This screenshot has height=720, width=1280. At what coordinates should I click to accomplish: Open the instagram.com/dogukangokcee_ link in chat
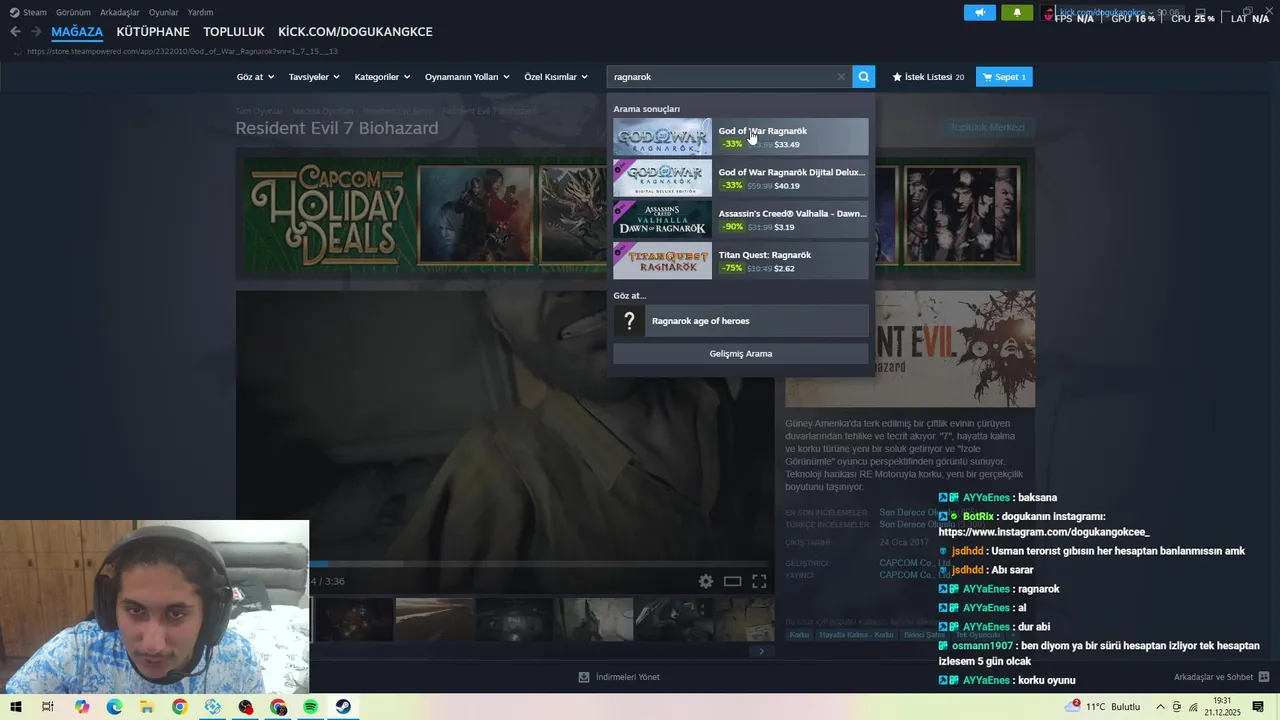[x=1044, y=532]
